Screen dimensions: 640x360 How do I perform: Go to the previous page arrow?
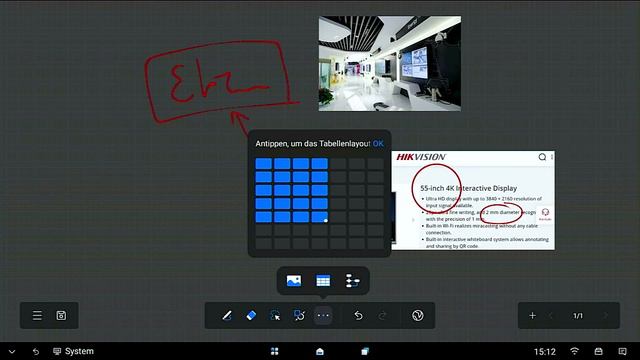[550, 316]
